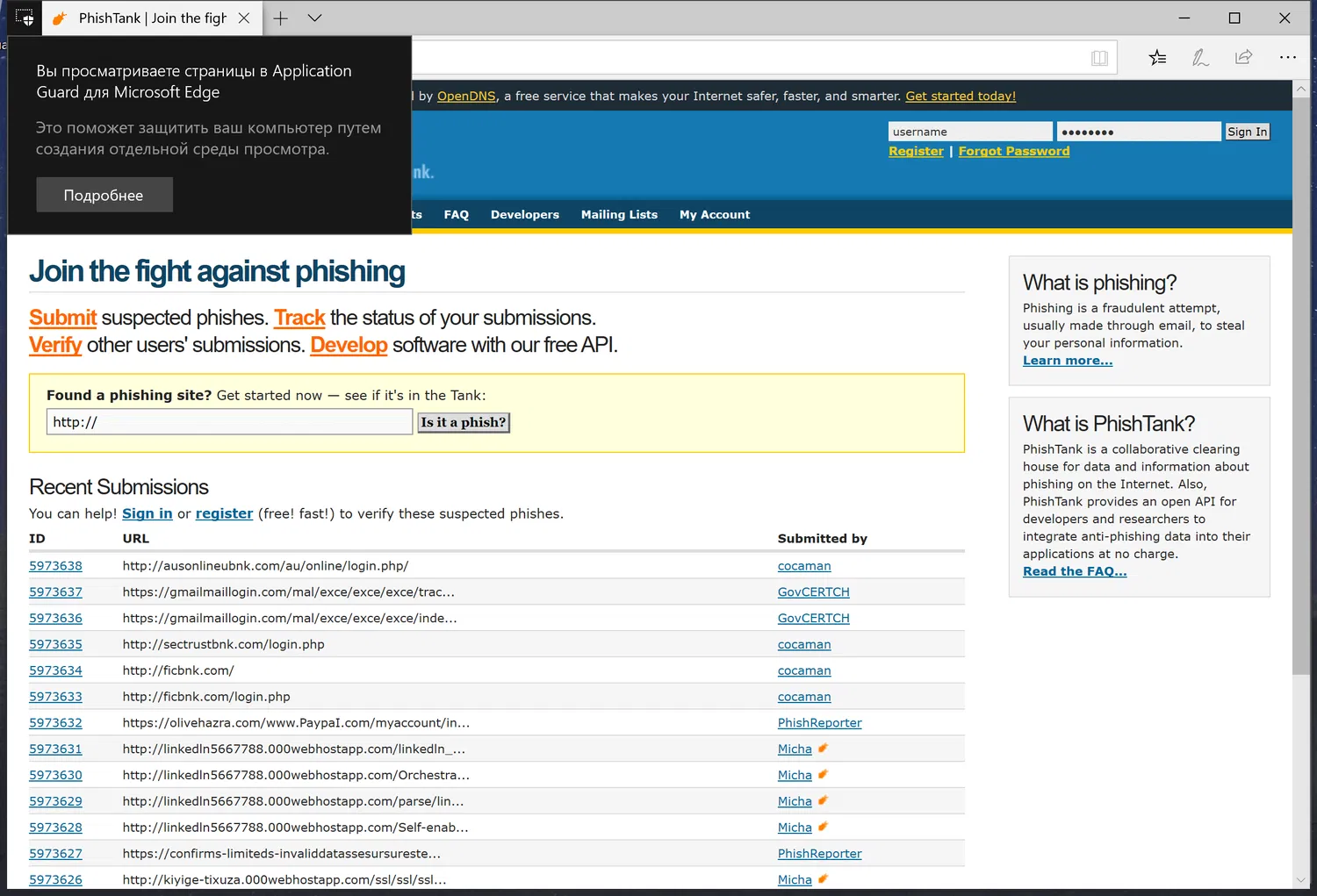Click the scrollbar down arrow
Viewport: 1317px width, 896px height.
click(x=1301, y=880)
